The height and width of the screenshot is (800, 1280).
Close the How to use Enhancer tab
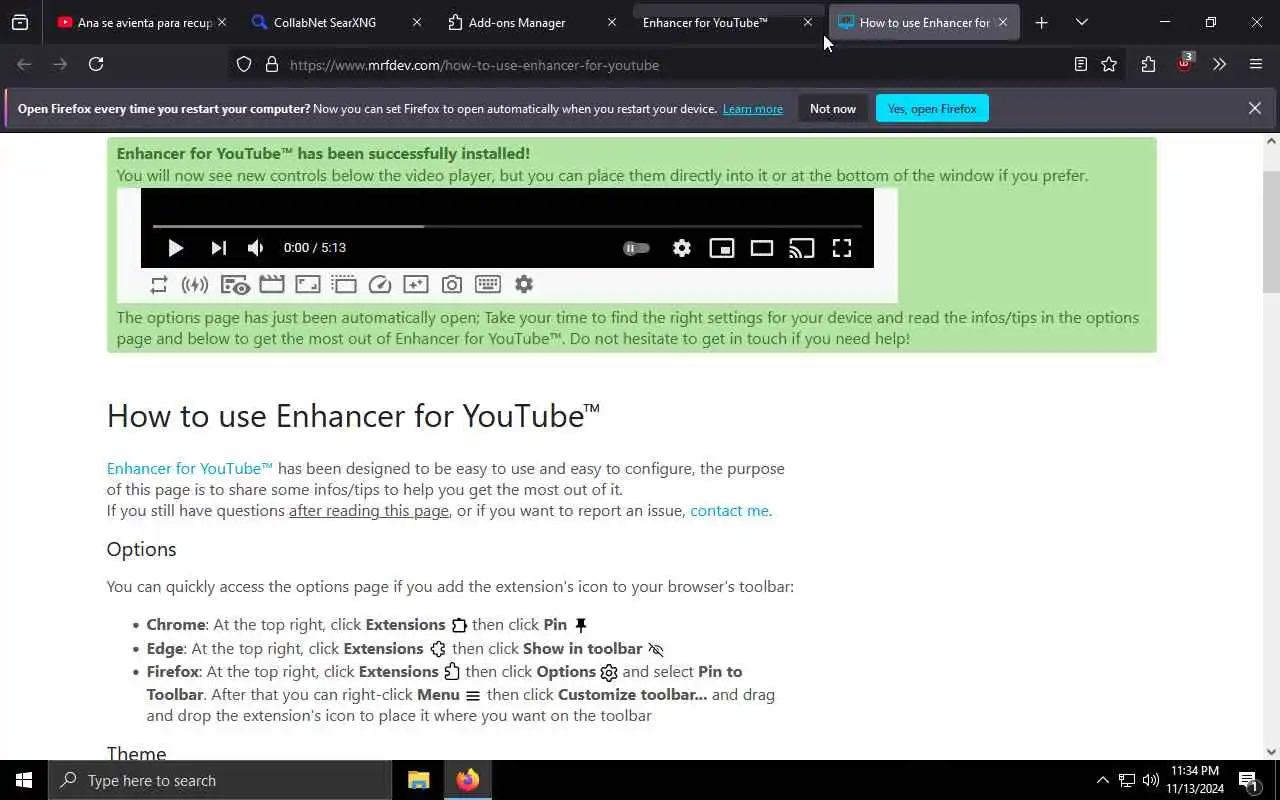[1003, 22]
